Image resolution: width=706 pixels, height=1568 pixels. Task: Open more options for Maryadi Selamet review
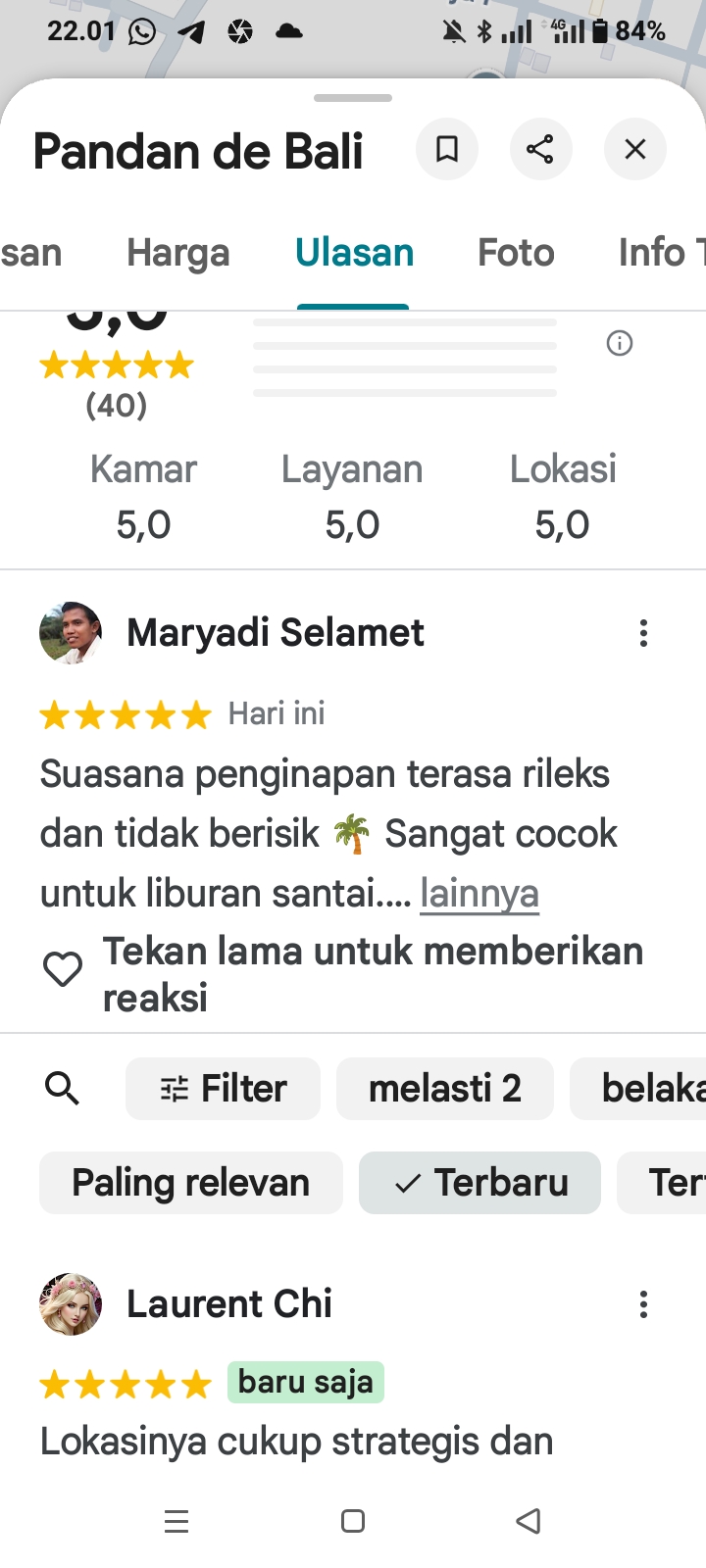[x=643, y=633]
